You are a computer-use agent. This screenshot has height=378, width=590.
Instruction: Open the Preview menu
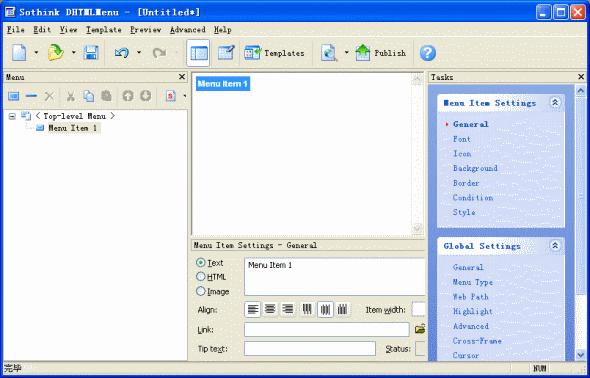point(146,30)
